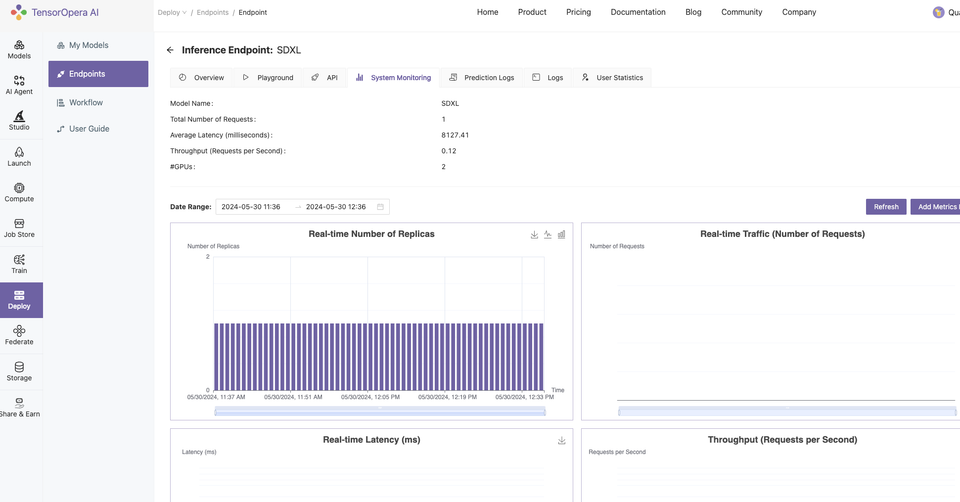The width and height of the screenshot is (960, 502).
Task: Open the AI Agent section
Action: click(19, 85)
